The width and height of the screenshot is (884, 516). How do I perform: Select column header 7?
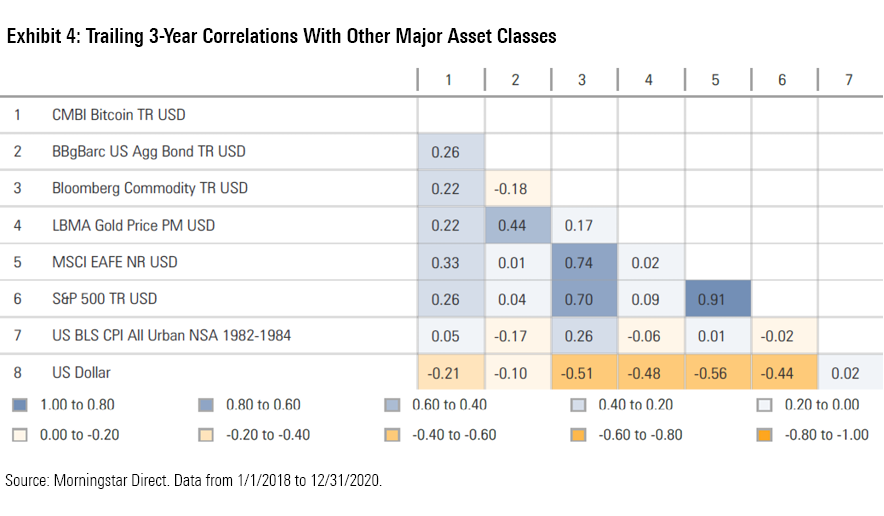coord(849,80)
